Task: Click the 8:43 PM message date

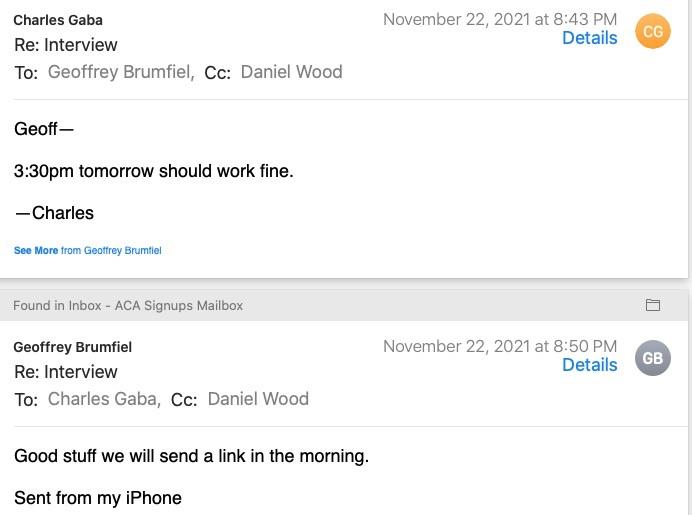Action: click(x=500, y=19)
